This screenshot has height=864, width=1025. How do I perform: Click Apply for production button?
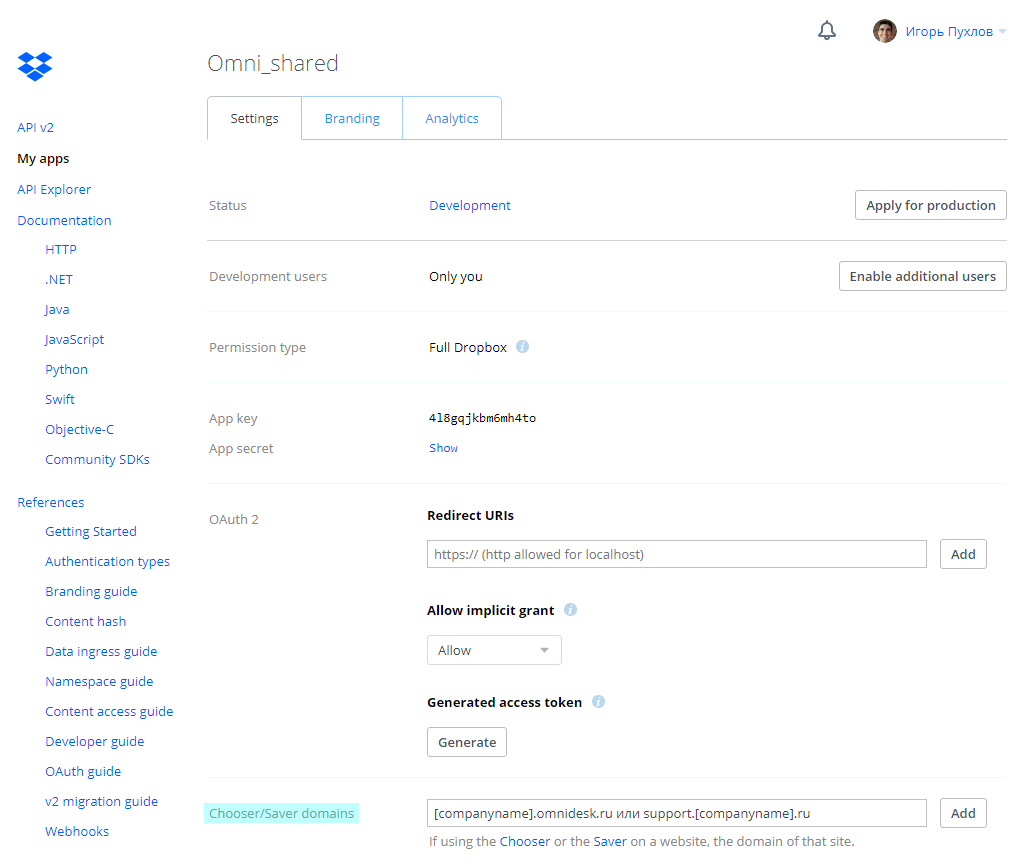(x=930, y=205)
